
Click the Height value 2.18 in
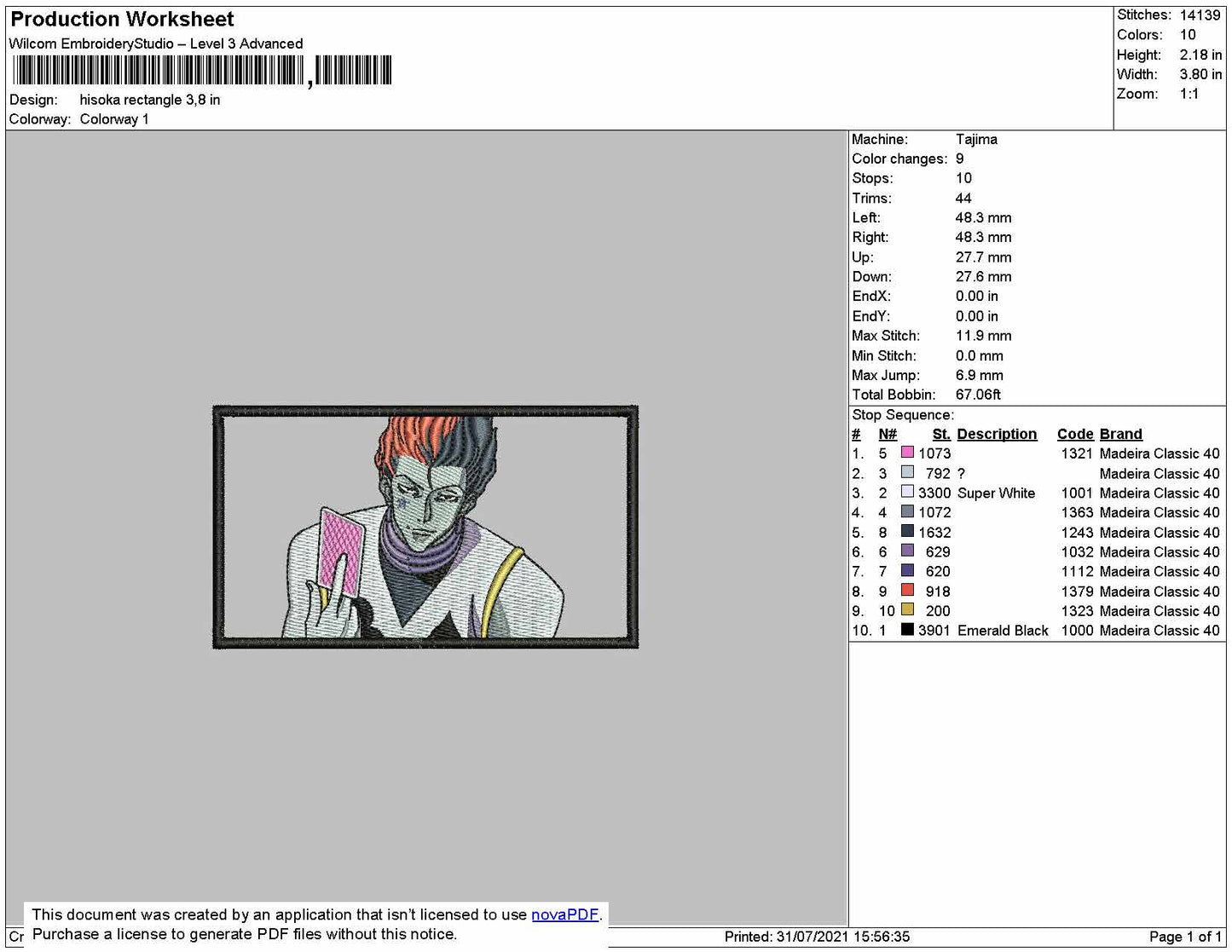pyautogui.click(x=1200, y=55)
